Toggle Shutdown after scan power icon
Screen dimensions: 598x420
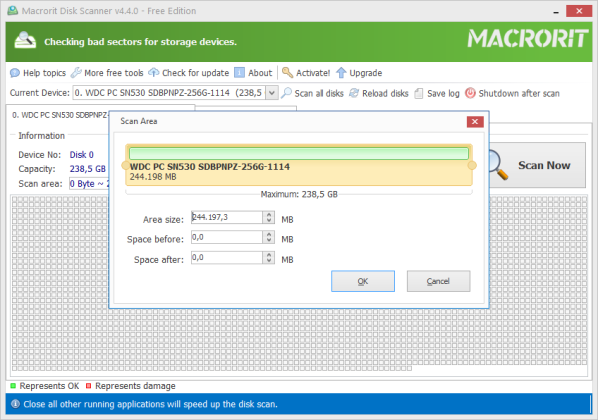coord(470,93)
